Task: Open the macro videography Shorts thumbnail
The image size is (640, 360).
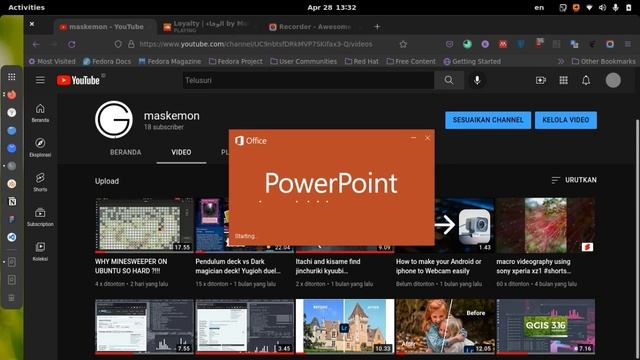Action: (546, 225)
